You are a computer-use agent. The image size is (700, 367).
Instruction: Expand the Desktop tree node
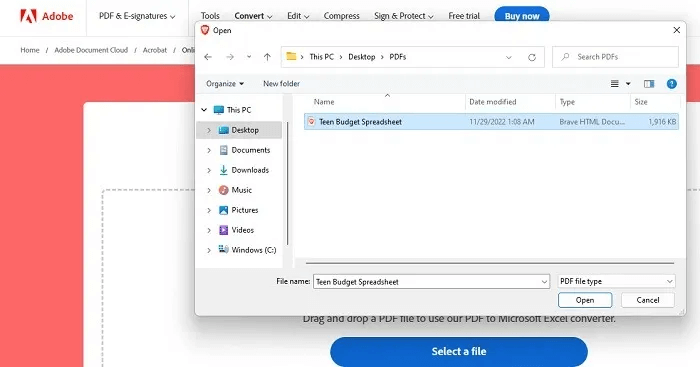tap(209, 130)
